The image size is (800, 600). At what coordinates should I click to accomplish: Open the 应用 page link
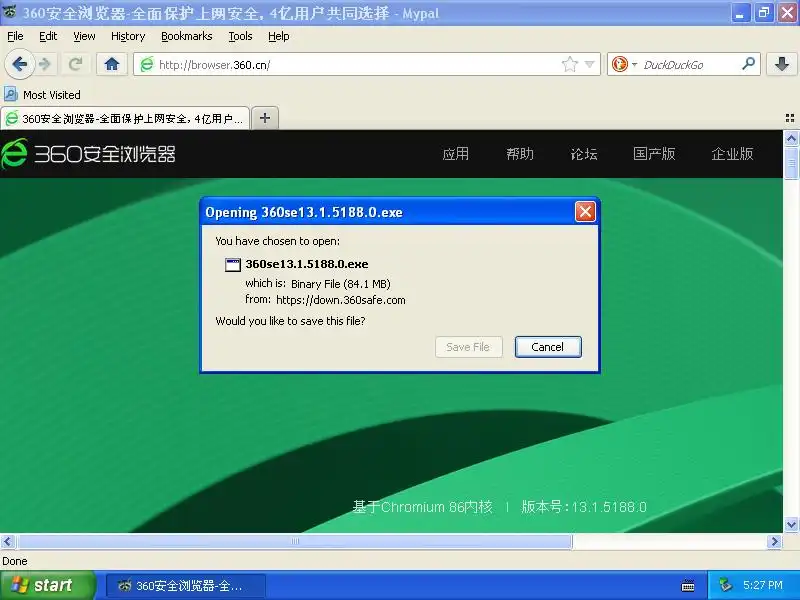(x=456, y=154)
